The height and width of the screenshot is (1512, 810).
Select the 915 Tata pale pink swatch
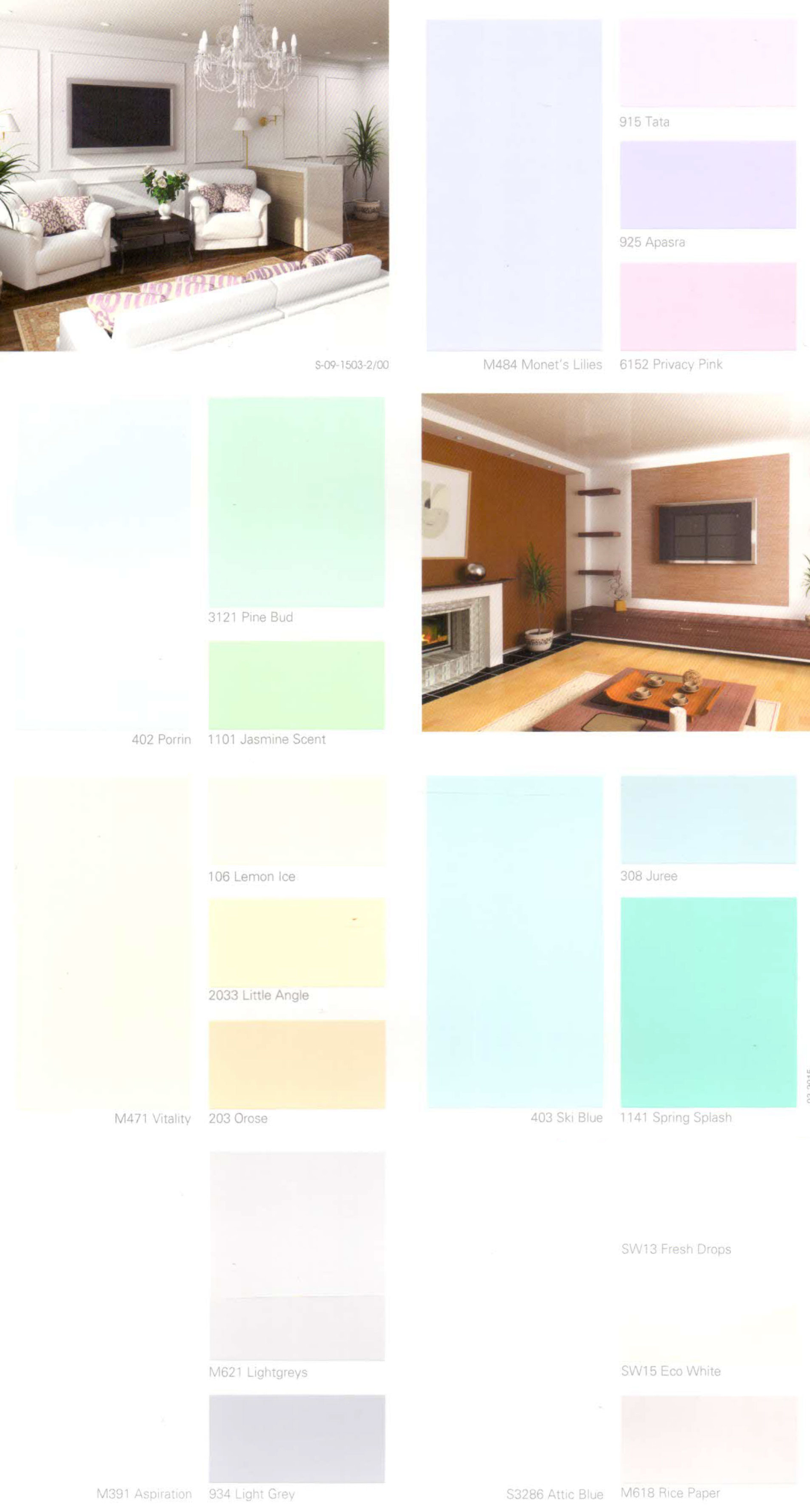pos(707,63)
